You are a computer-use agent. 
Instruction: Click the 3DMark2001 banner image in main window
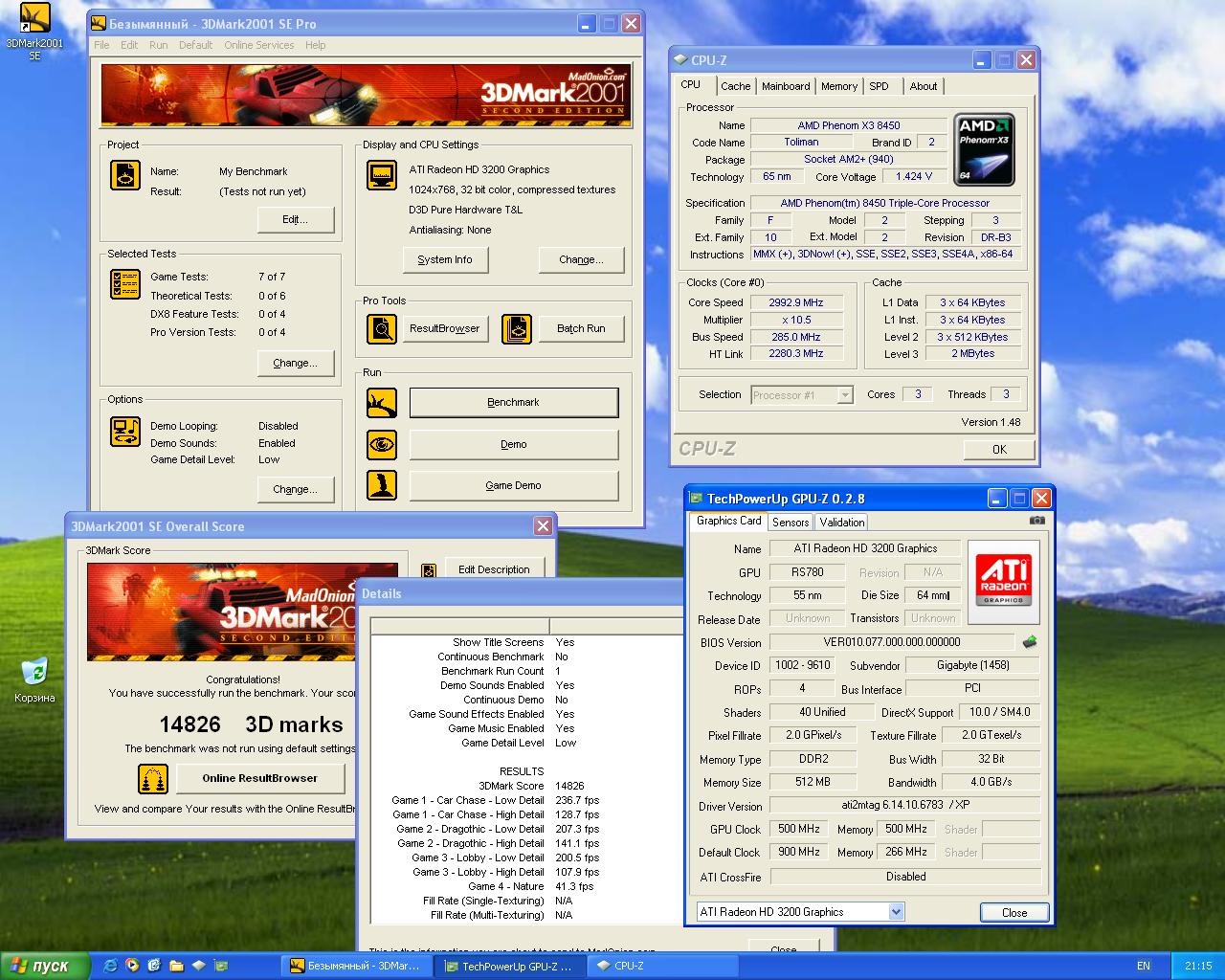[366, 95]
